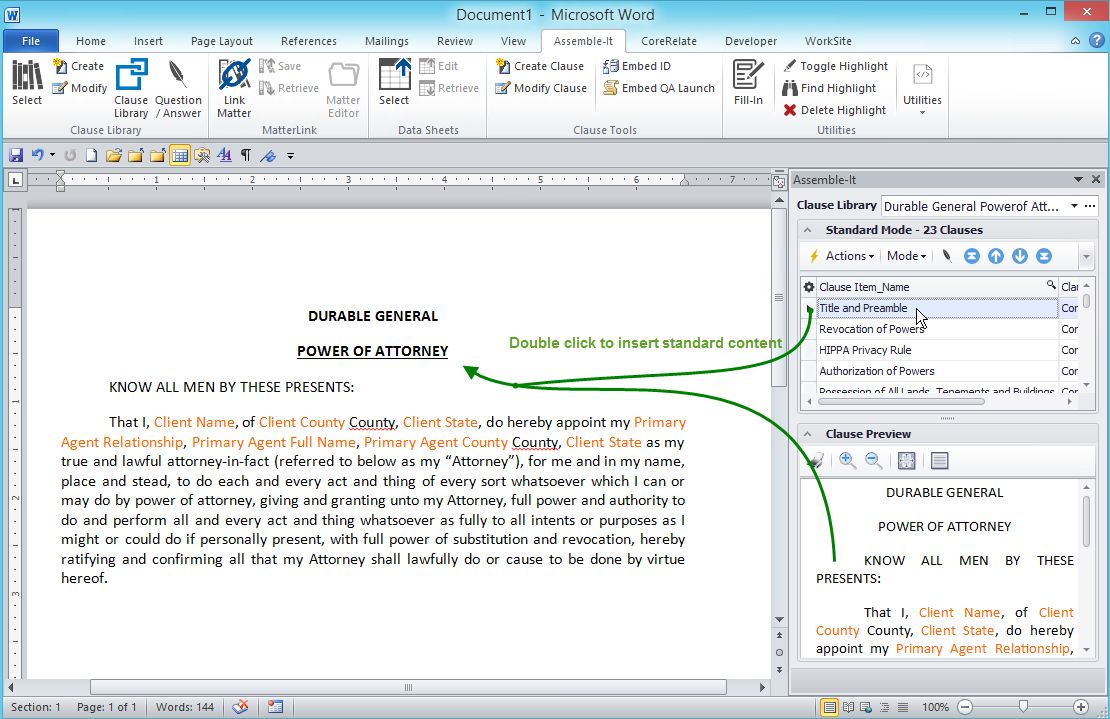Open the Undo history dropdown arrow
The height and width of the screenshot is (719, 1110).
[x=52, y=155]
